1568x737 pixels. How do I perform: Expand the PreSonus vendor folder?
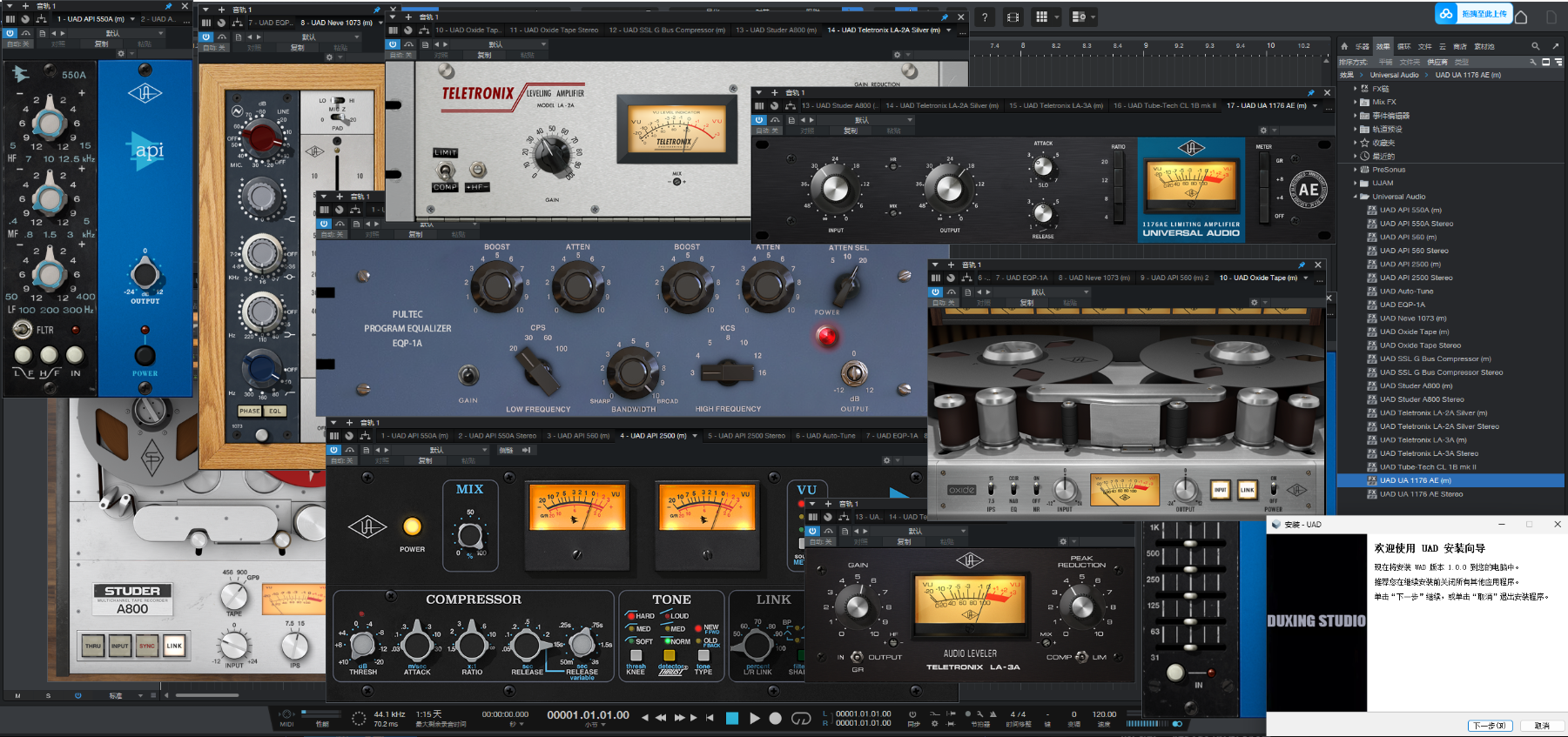1355,170
